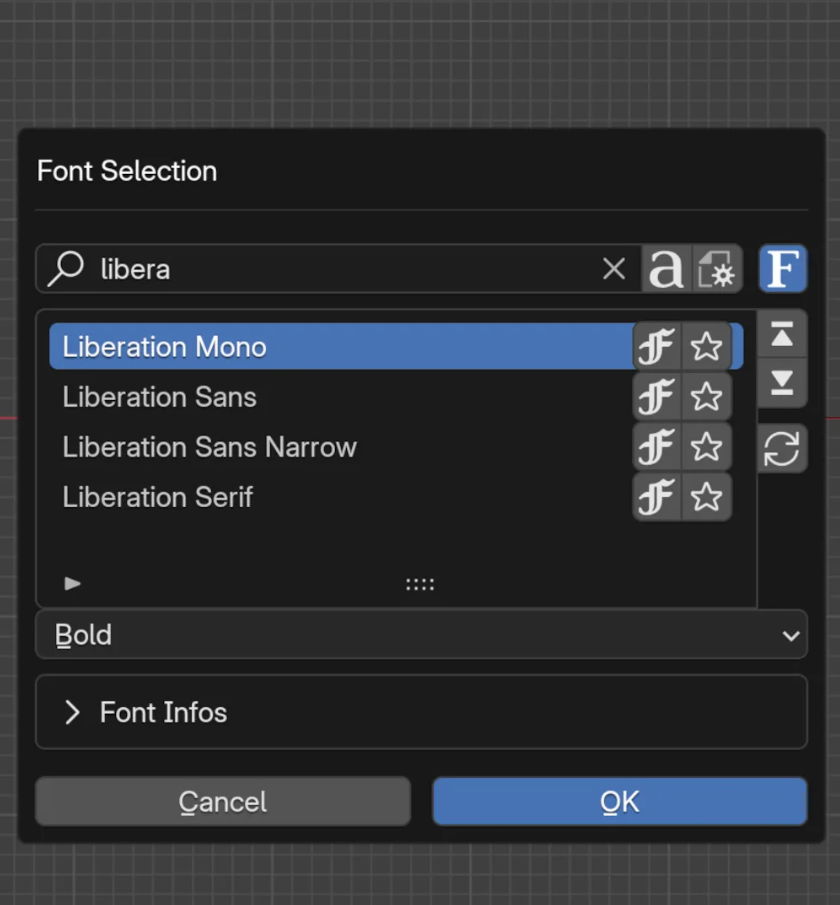Viewport: 840px width, 905px height.
Task: Expand the Font Infos panel
Action: [x=421, y=712]
